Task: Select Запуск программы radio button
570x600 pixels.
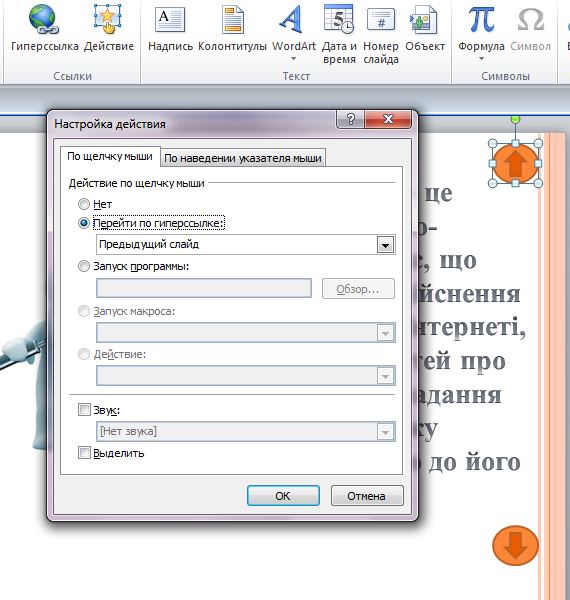Action: coord(84,266)
